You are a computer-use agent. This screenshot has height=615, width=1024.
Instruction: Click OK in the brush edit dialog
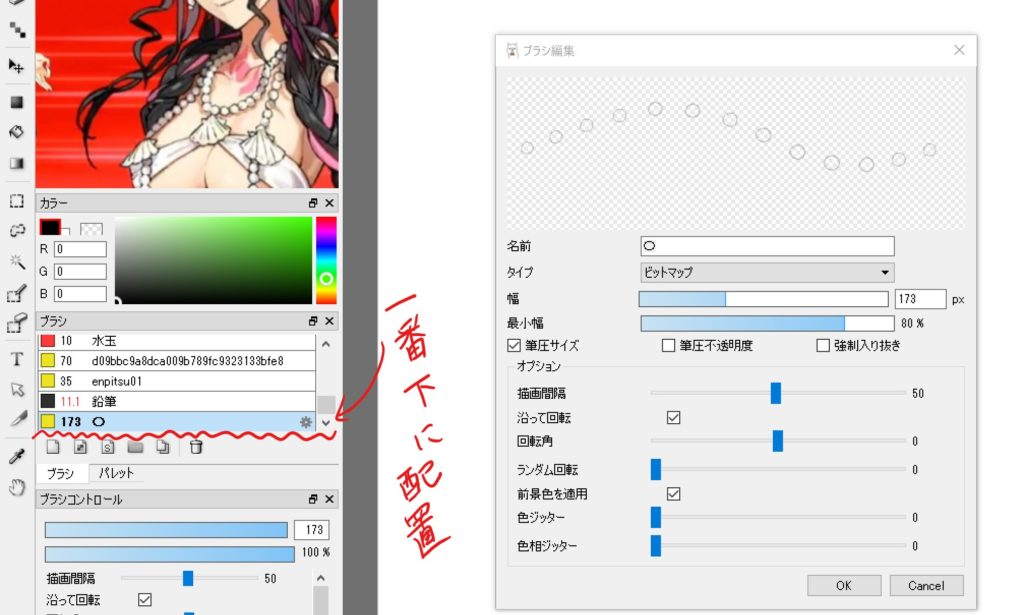click(x=844, y=585)
